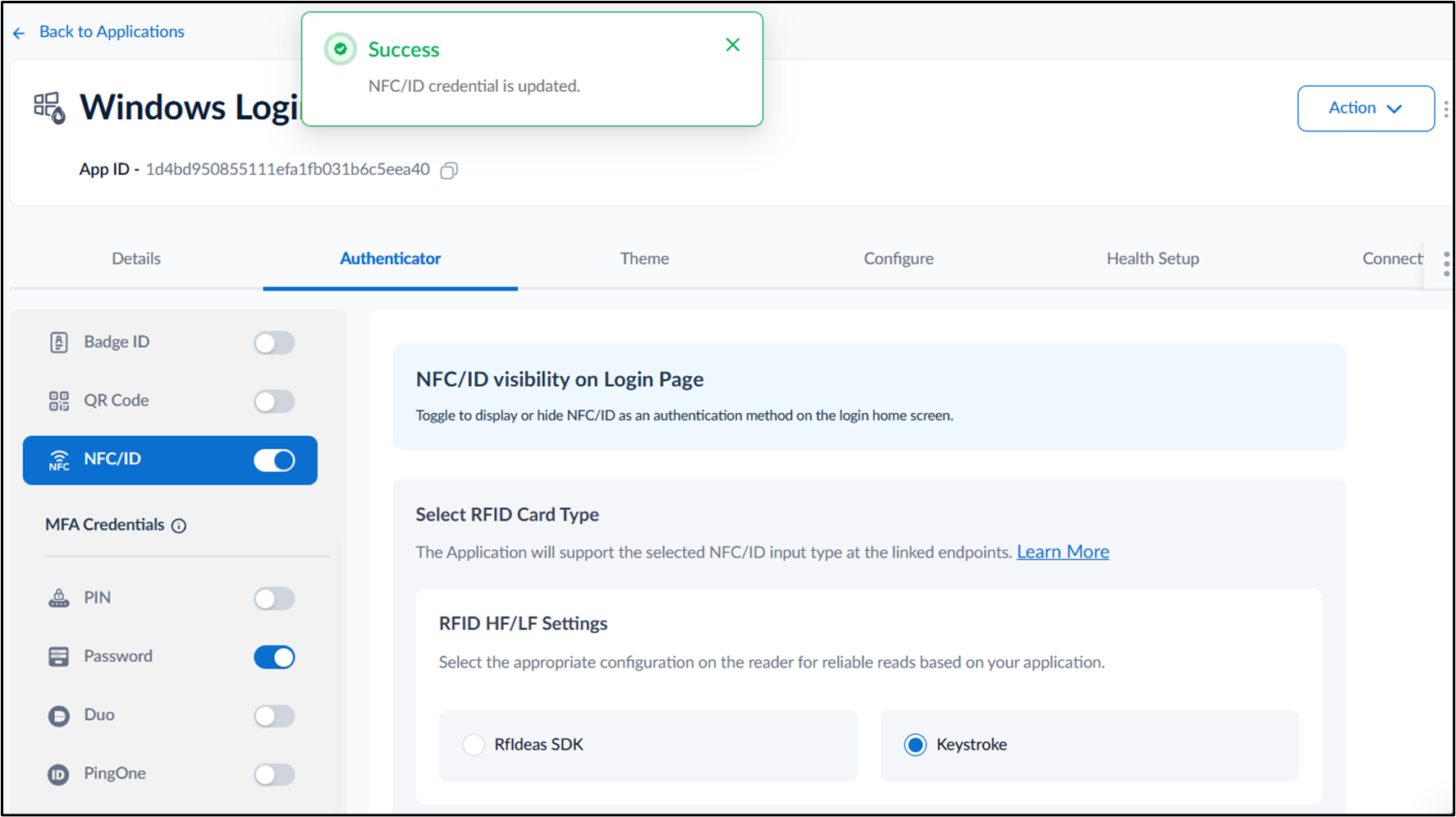Enable the PingOne toggle
Viewport: 1456px width, 817px height.
[x=274, y=774]
